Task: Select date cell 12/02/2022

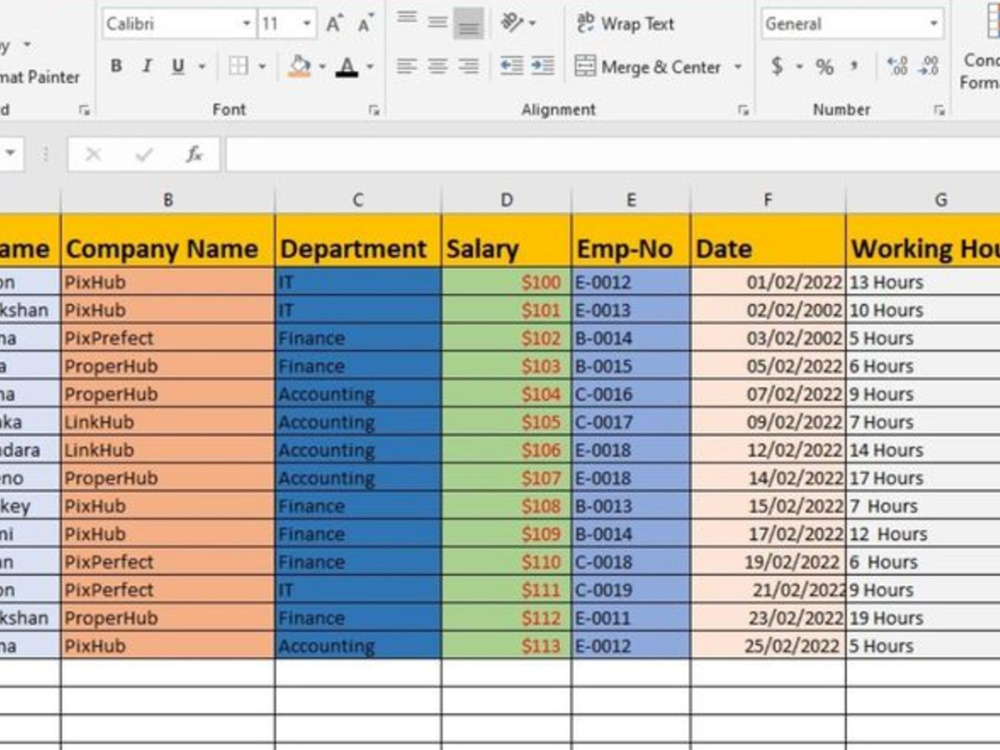Action: pos(768,450)
